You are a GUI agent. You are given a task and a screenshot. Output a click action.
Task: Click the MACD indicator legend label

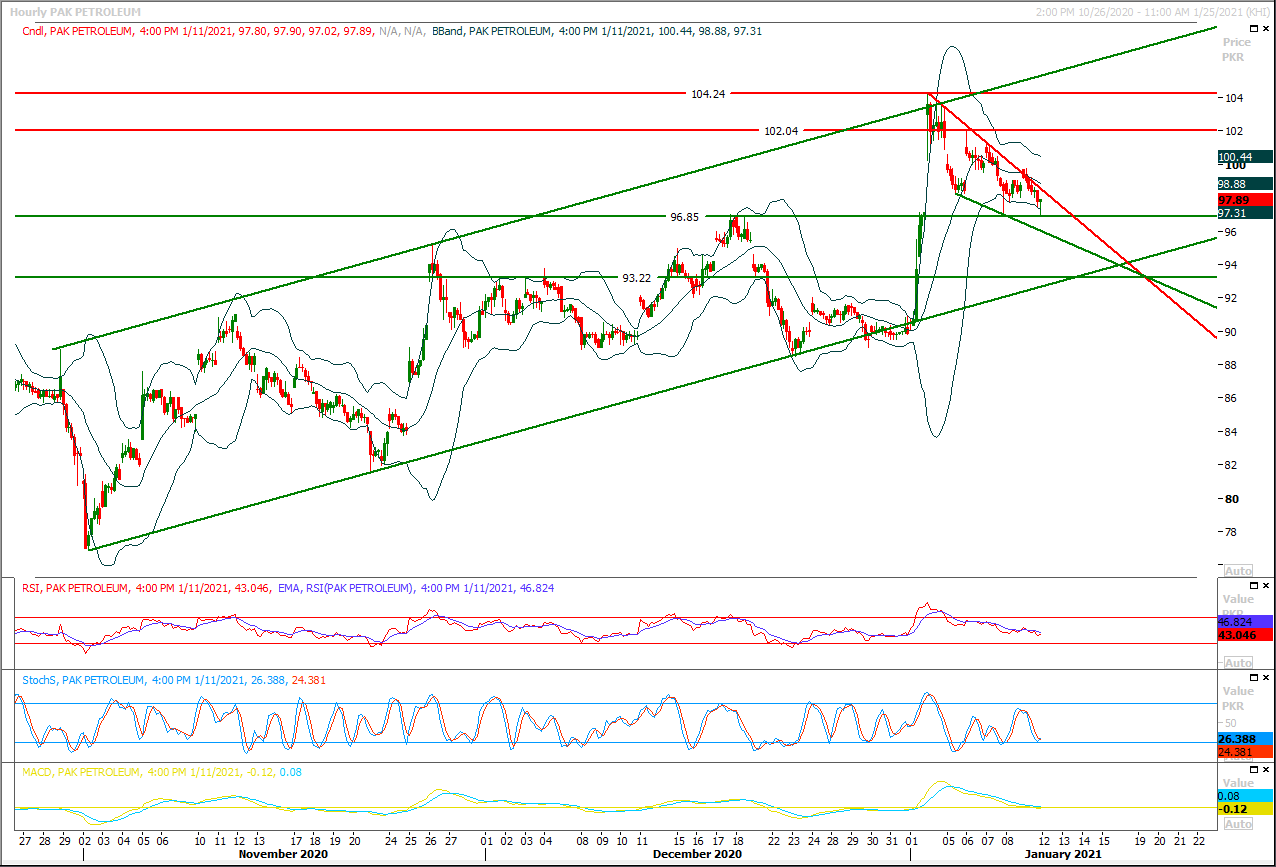(162, 773)
